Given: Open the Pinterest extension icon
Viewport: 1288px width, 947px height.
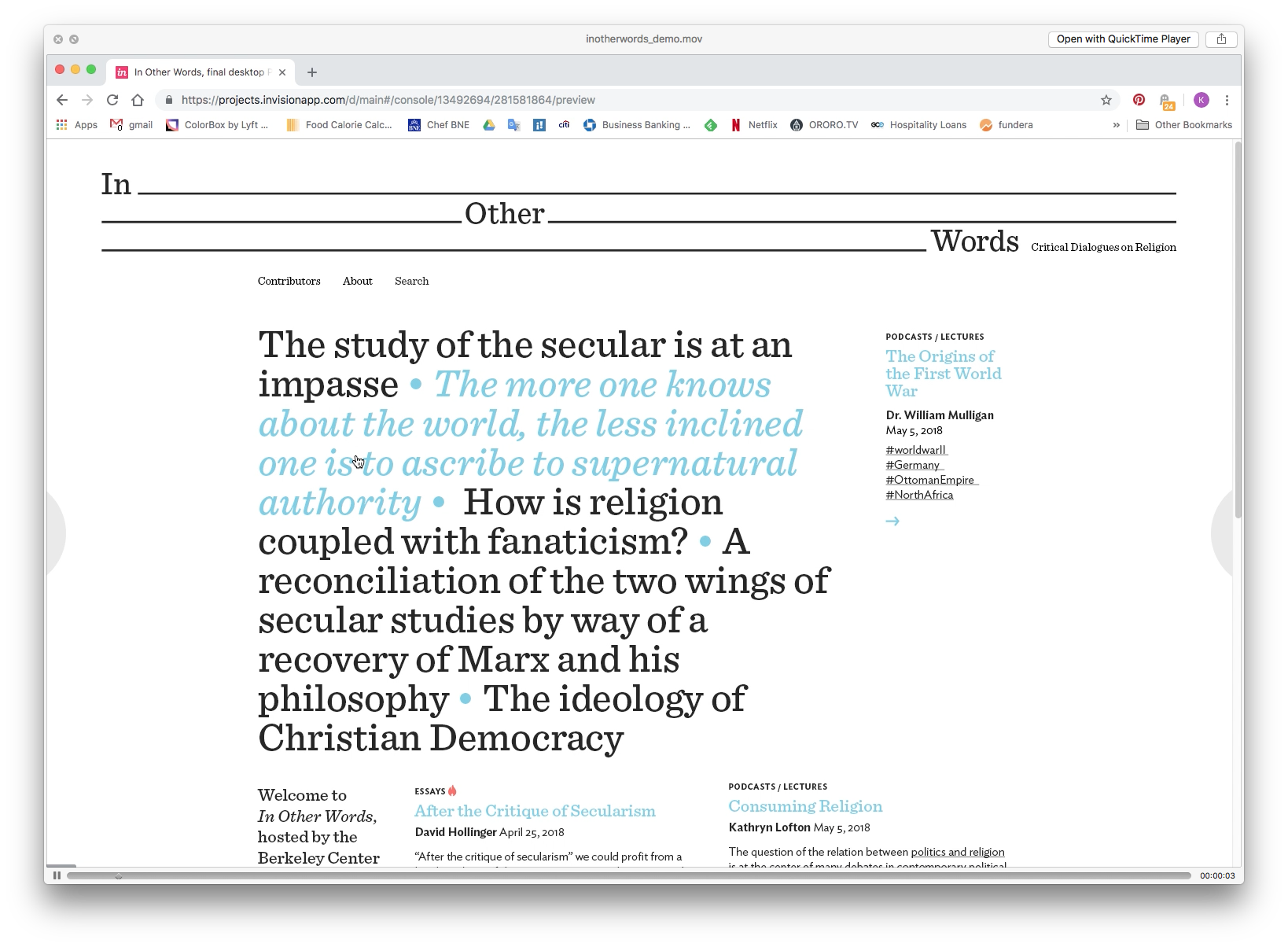Looking at the screenshot, I should pyautogui.click(x=1139, y=100).
